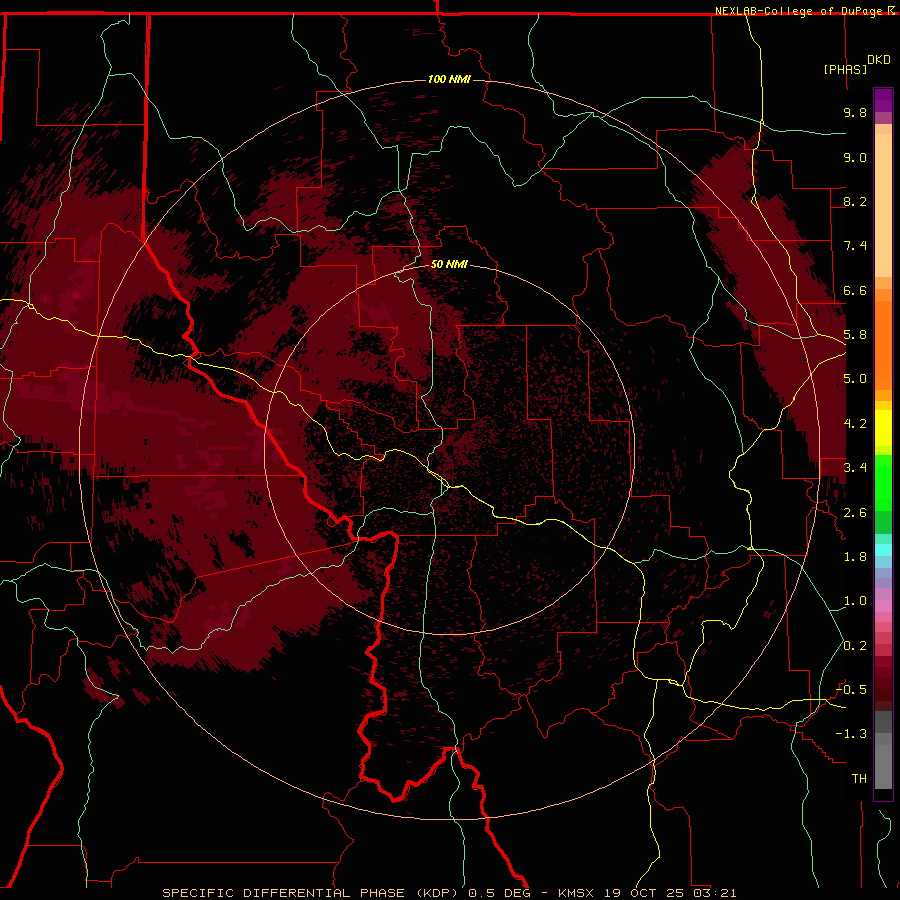Click the 6.6 legend value
Image resolution: width=900 pixels, height=900 pixels.
(855, 290)
